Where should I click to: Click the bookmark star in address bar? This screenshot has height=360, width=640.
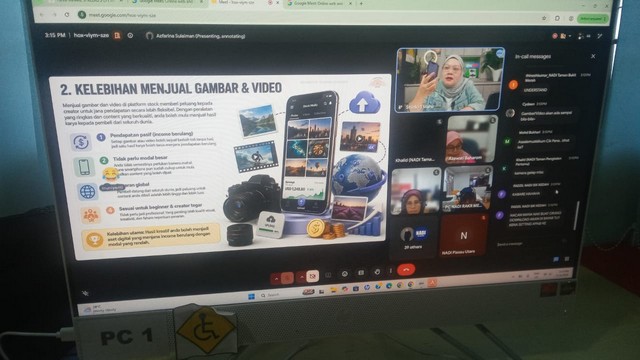tap(544, 18)
